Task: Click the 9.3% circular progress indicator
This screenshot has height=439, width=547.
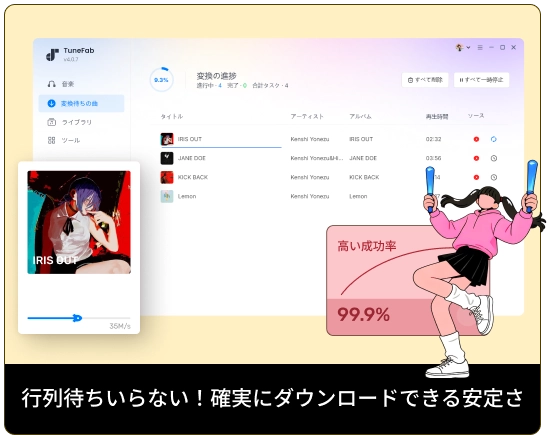Action: [161, 80]
